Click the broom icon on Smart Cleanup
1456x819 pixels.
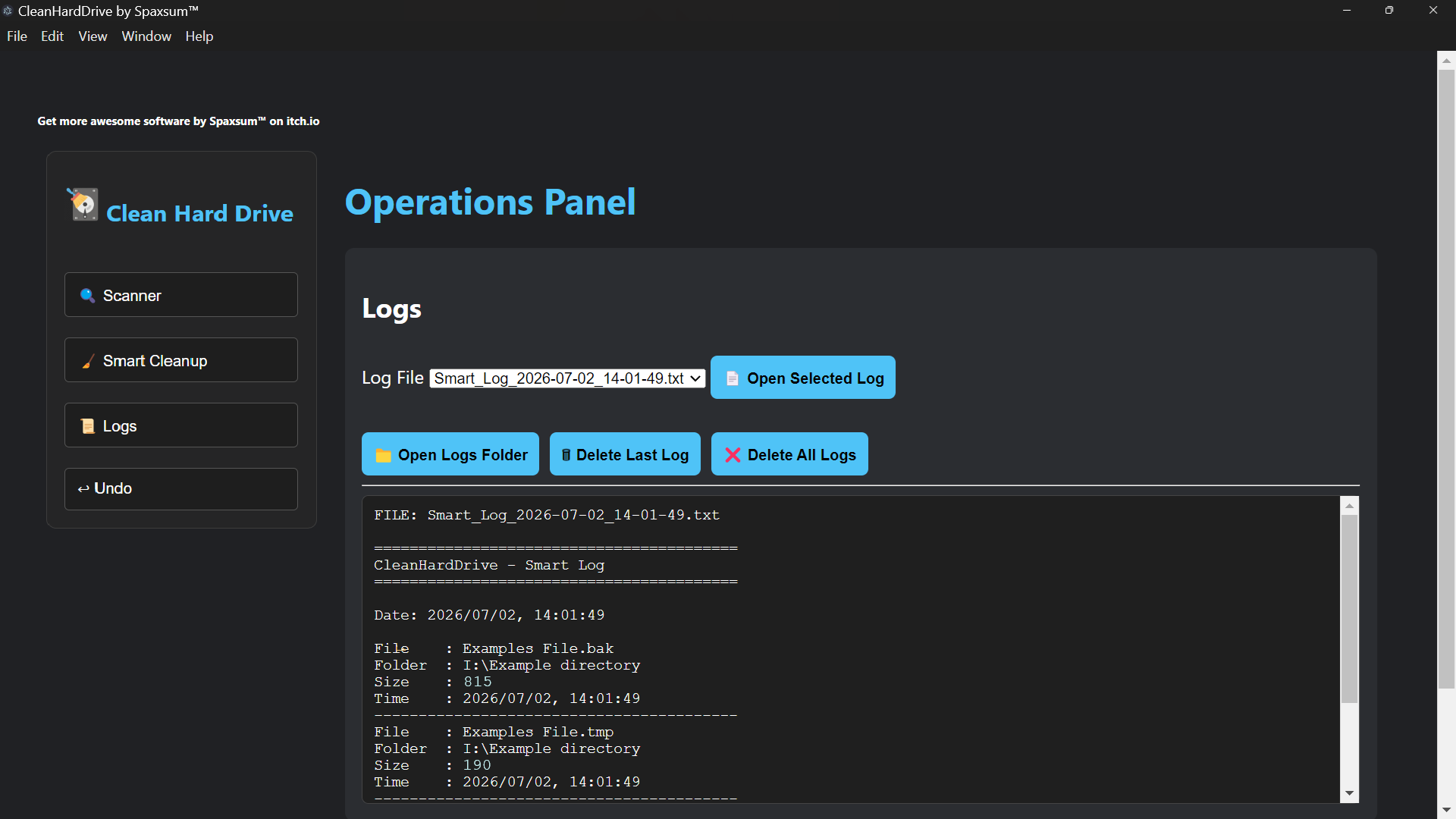[87, 361]
